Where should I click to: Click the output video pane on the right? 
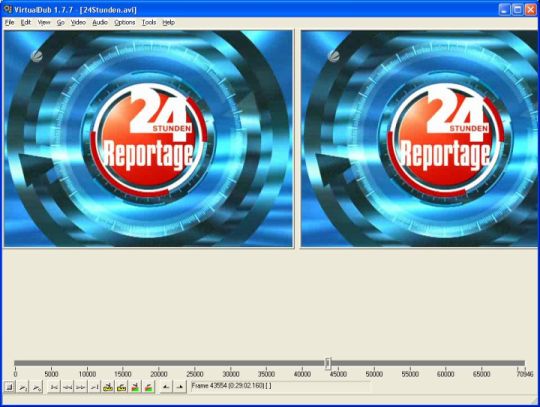tap(419, 138)
